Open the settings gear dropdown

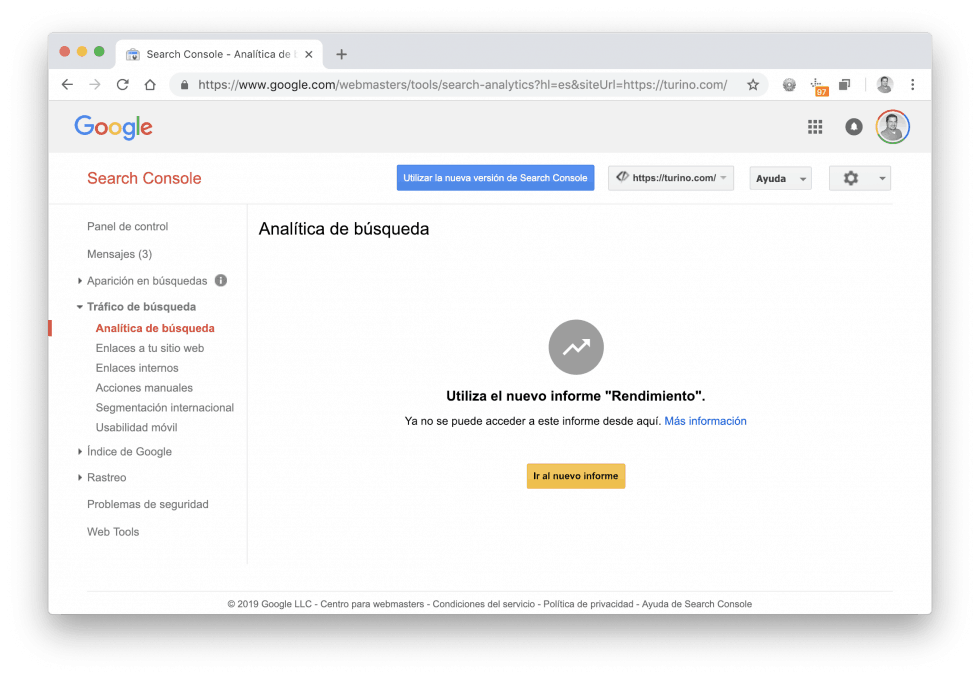coord(859,178)
